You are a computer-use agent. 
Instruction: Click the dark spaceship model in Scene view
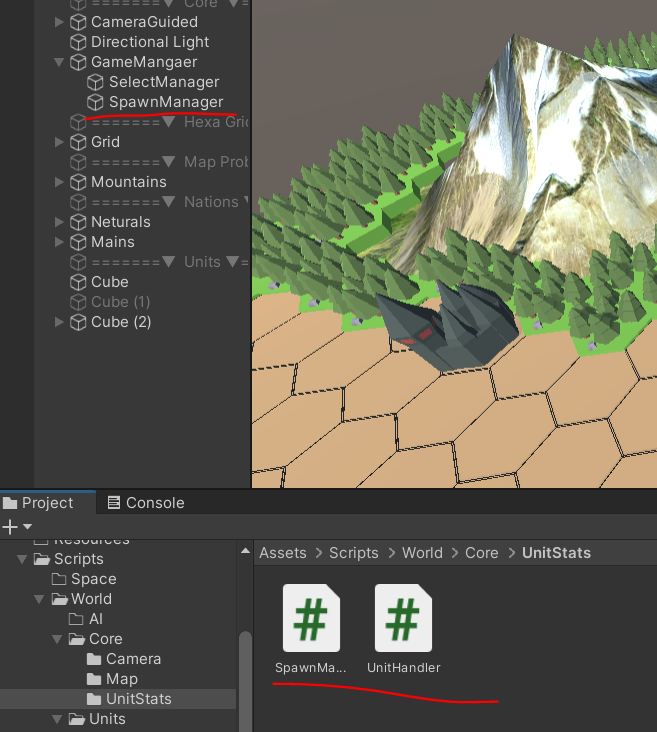pyautogui.click(x=447, y=326)
